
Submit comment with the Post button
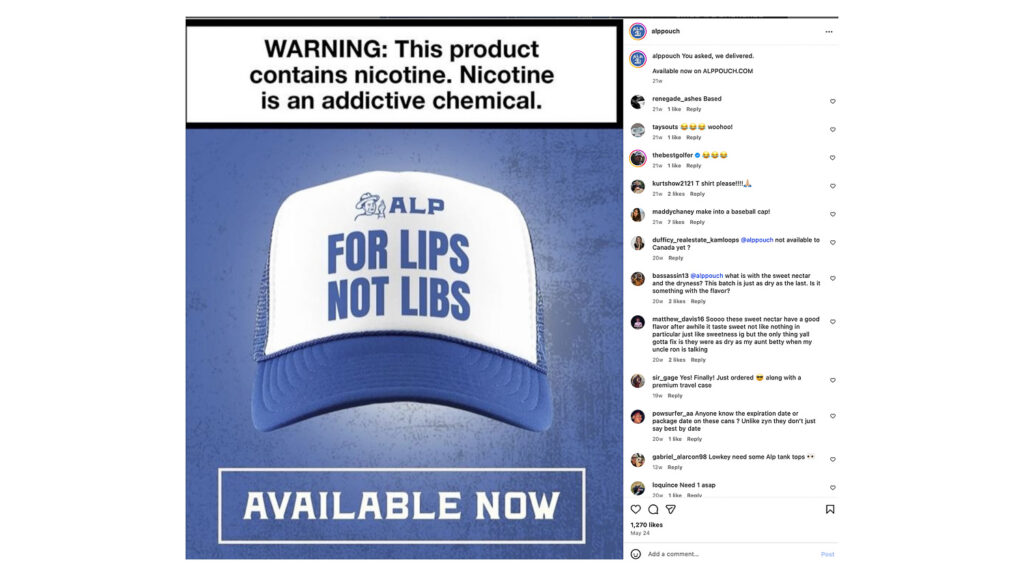coord(827,554)
